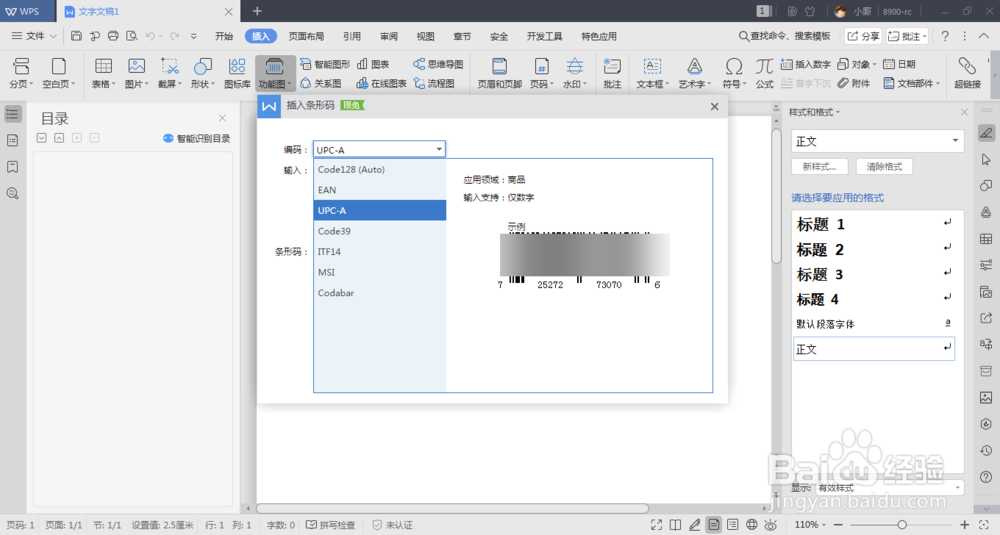
Task: Click the 清除格式 button
Action: 884,167
